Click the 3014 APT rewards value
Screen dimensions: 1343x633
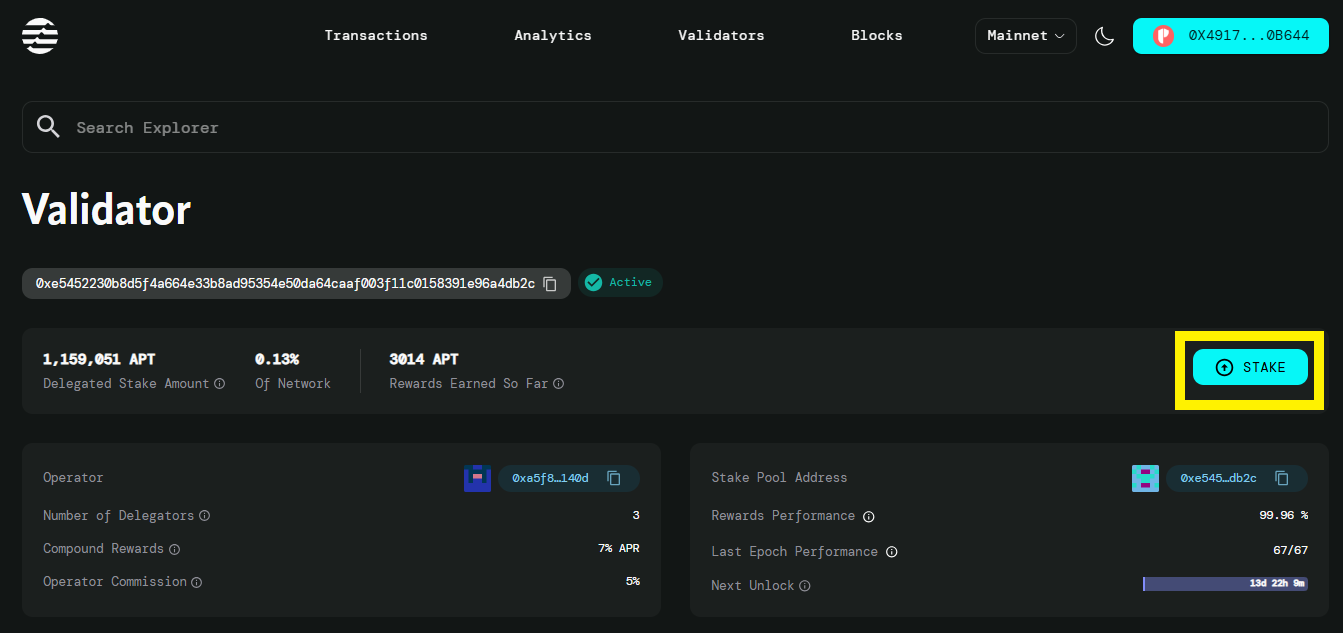coord(424,359)
